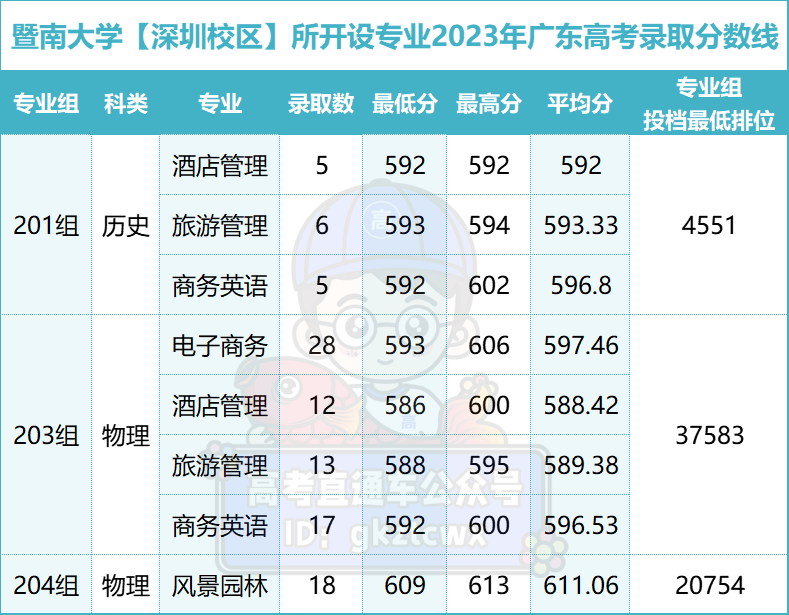Select the 风景园林 major cell
Image resolution: width=789 pixels, height=615 pixels.
tap(220, 585)
